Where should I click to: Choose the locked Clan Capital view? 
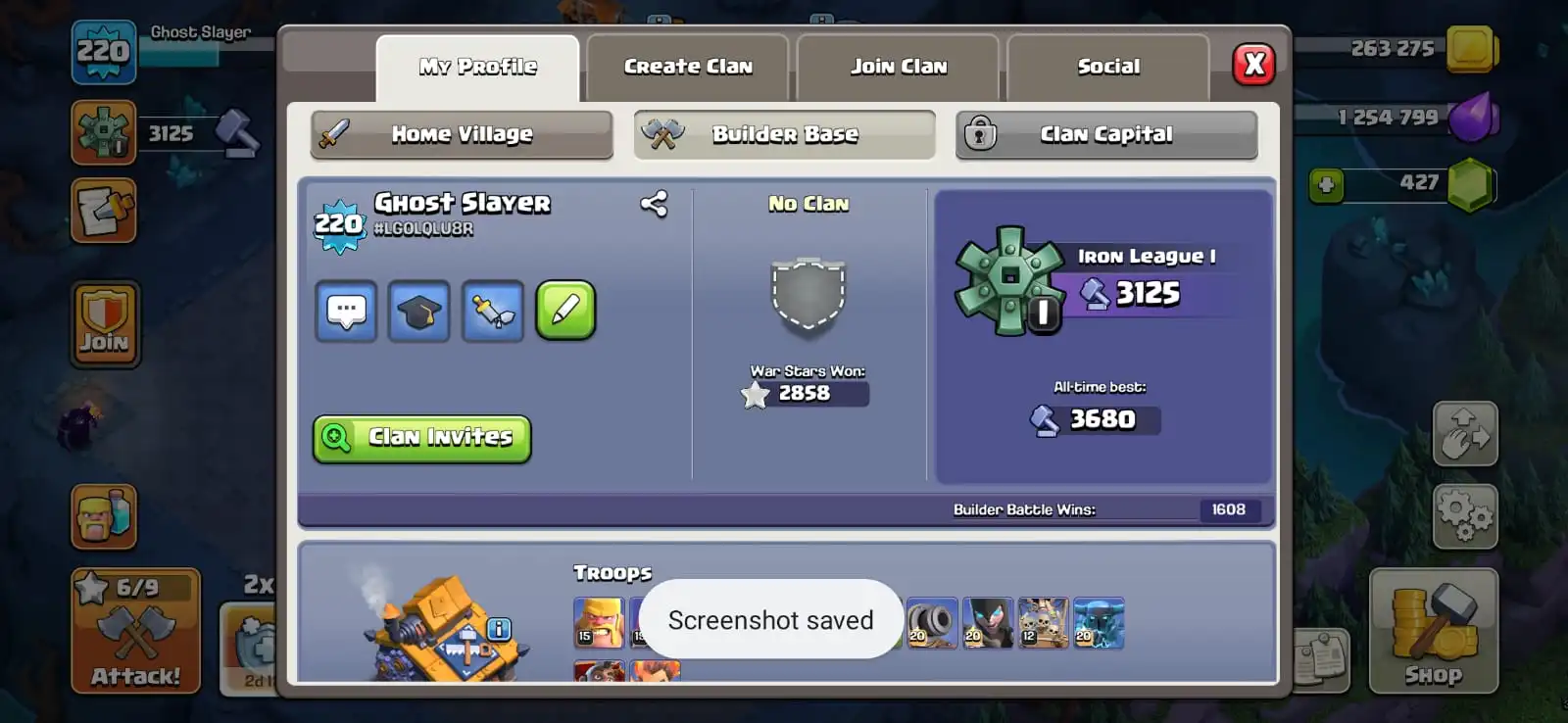[x=1106, y=134]
